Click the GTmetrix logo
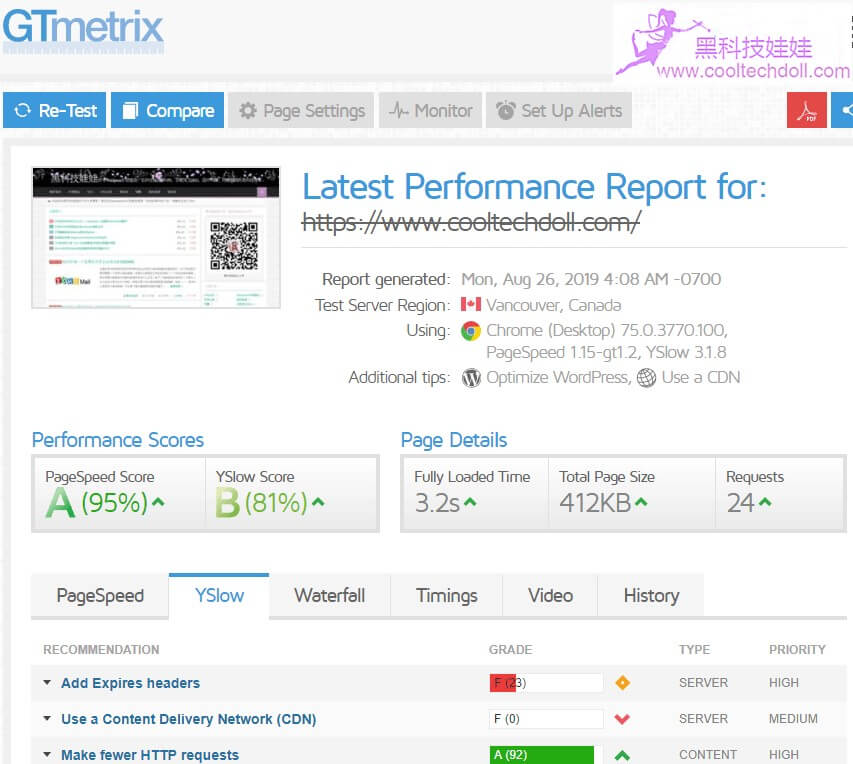The width and height of the screenshot is (853, 764). click(x=83, y=31)
